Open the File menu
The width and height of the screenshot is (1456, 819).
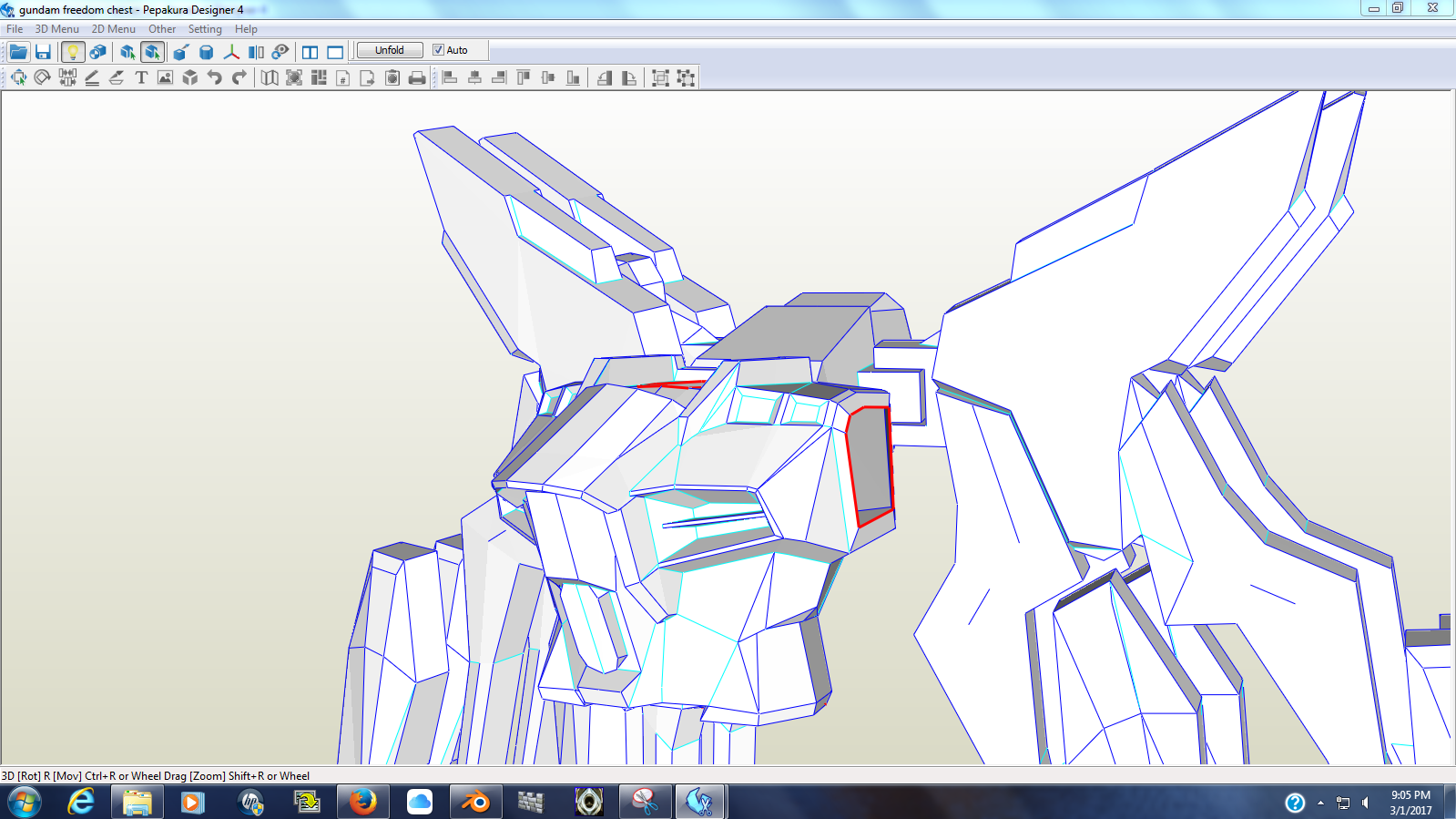coord(15,29)
